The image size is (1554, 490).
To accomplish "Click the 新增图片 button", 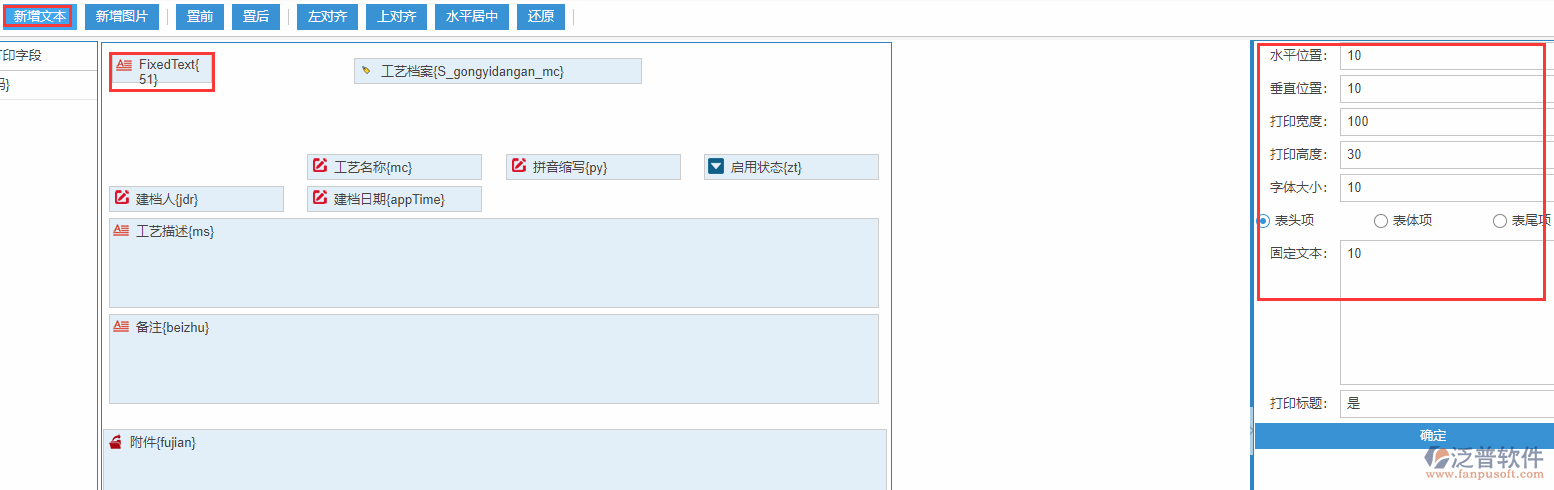I will (x=121, y=16).
